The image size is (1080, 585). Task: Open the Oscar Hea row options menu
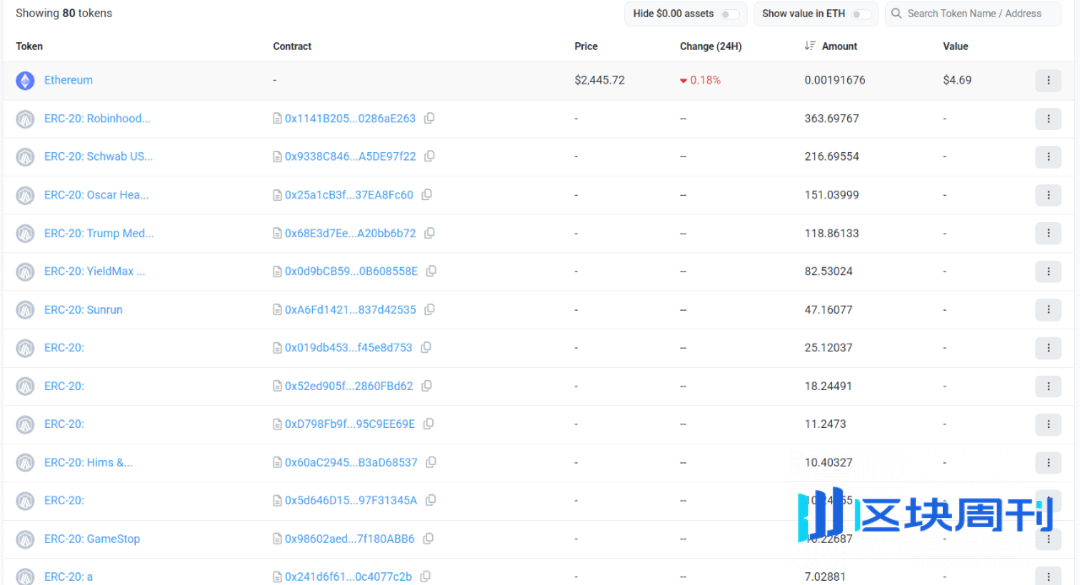pos(1048,195)
